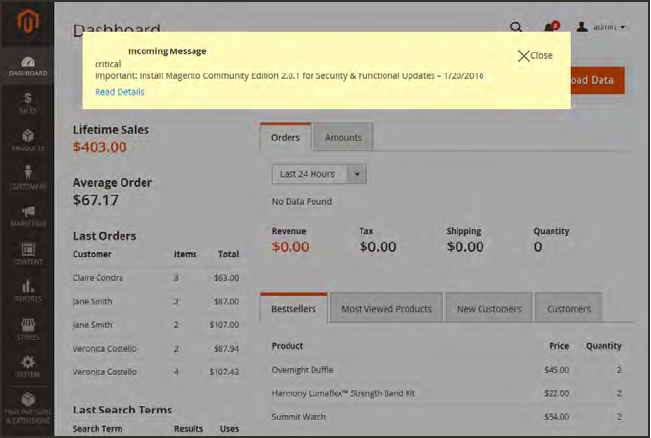Click the Lifetime Sales $403.00 value
651x438 pixels.
point(100,147)
